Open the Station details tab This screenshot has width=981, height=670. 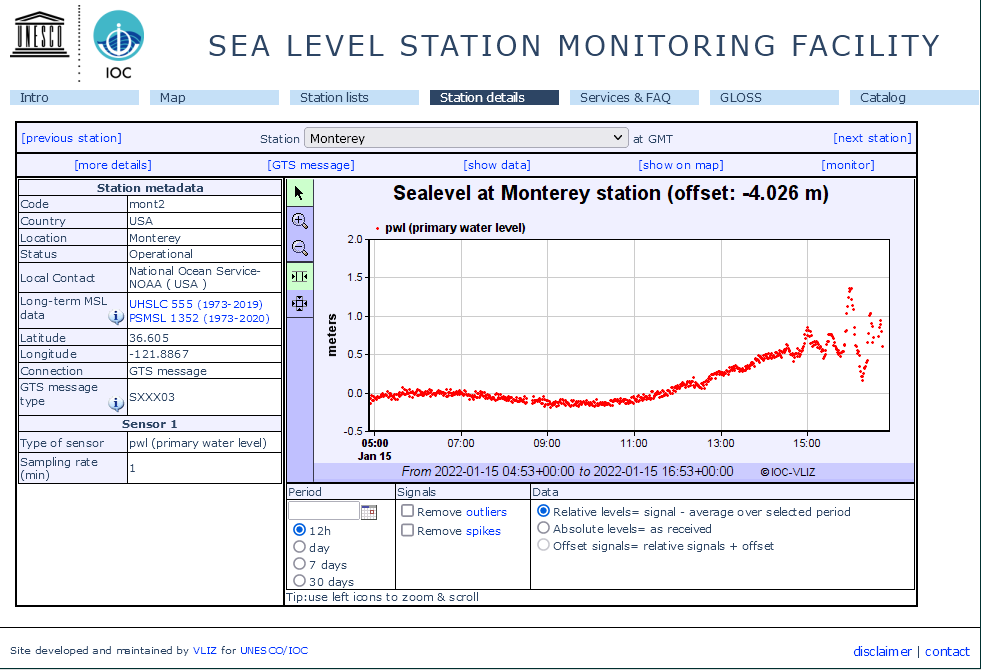(x=494, y=98)
